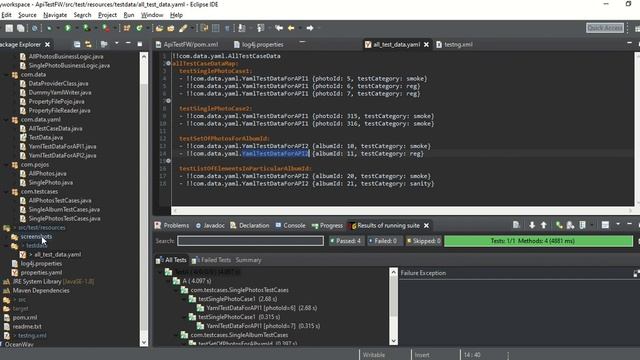Maximize the Package Explorer view

140,44
